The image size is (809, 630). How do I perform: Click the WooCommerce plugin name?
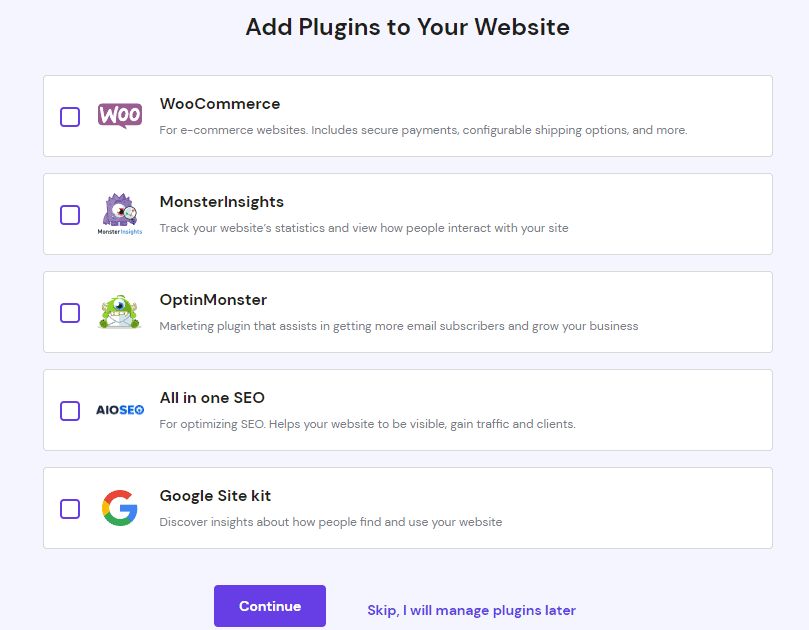coord(219,103)
